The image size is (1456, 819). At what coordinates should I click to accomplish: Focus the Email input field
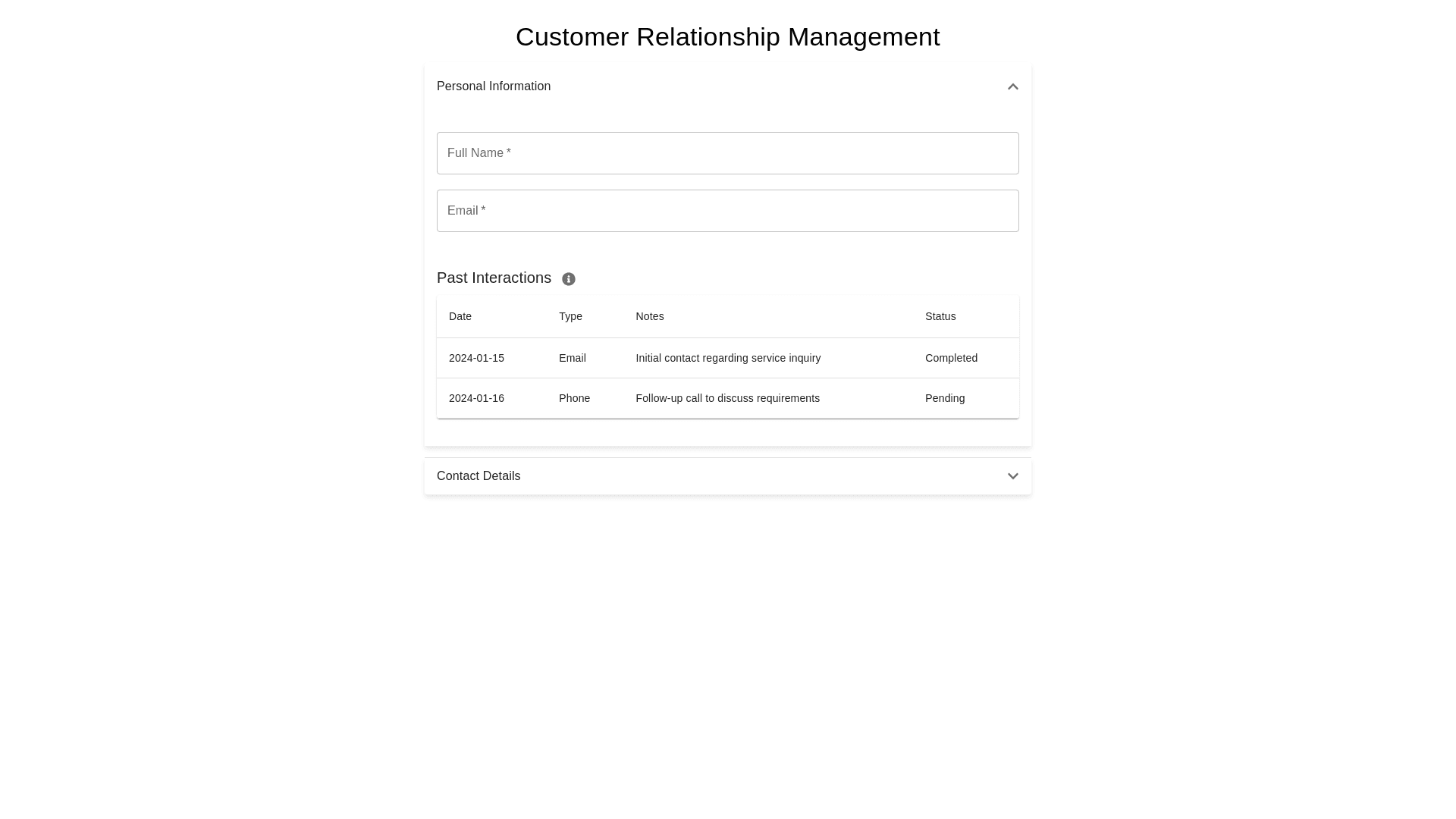click(x=727, y=211)
